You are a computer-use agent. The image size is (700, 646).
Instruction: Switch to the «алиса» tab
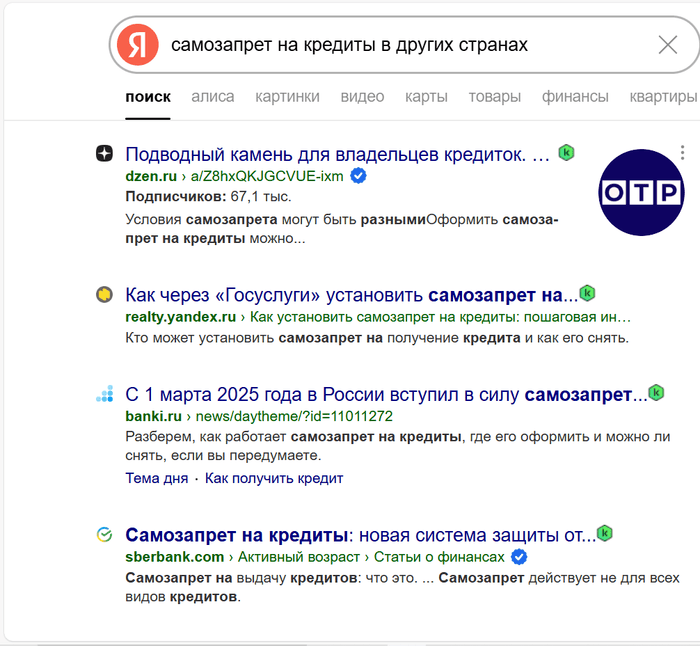pos(213,97)
